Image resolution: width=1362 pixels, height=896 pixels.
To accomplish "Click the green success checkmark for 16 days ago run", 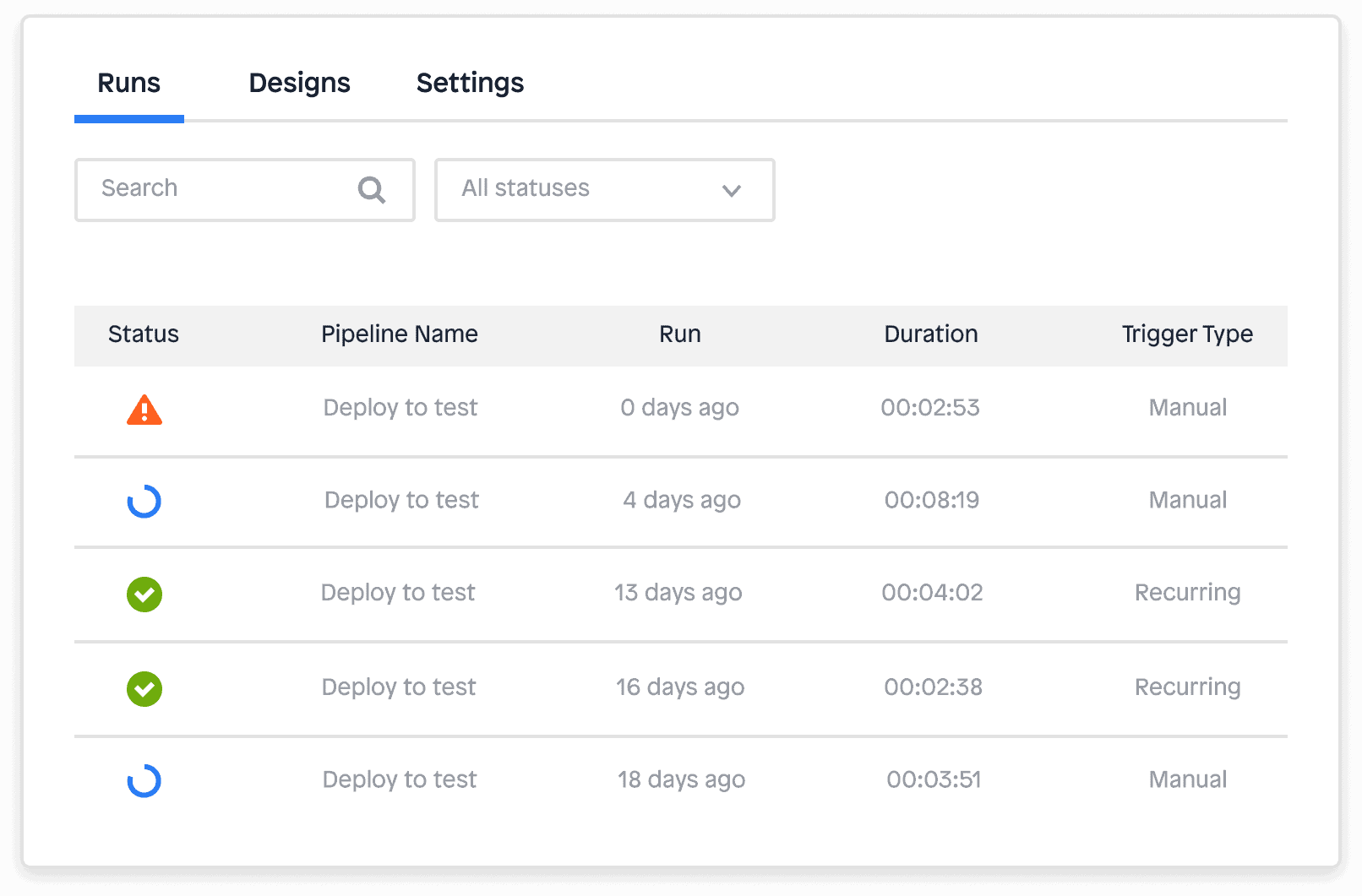I will [144, 689].
